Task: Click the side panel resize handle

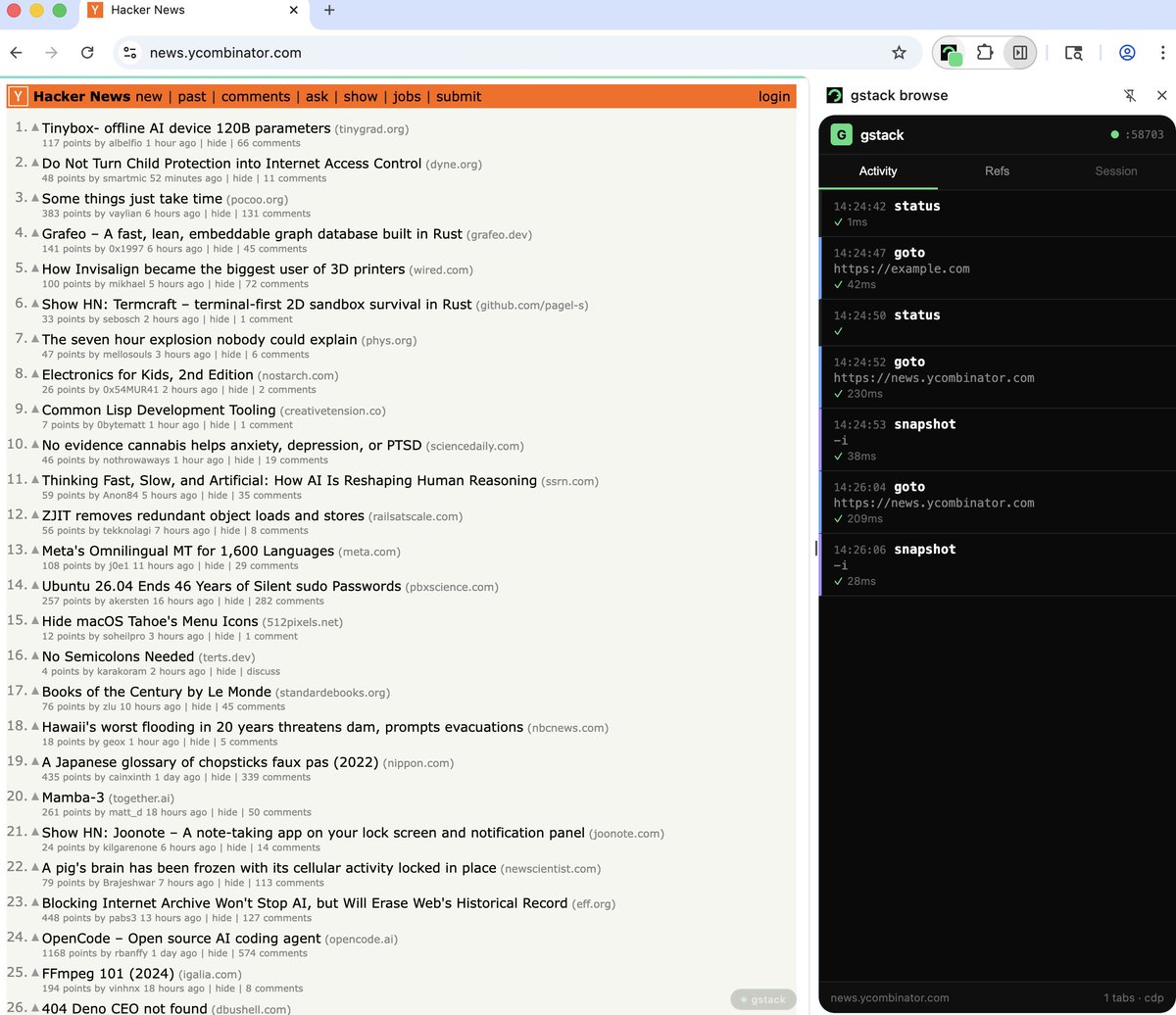Action: coord(815,549)
